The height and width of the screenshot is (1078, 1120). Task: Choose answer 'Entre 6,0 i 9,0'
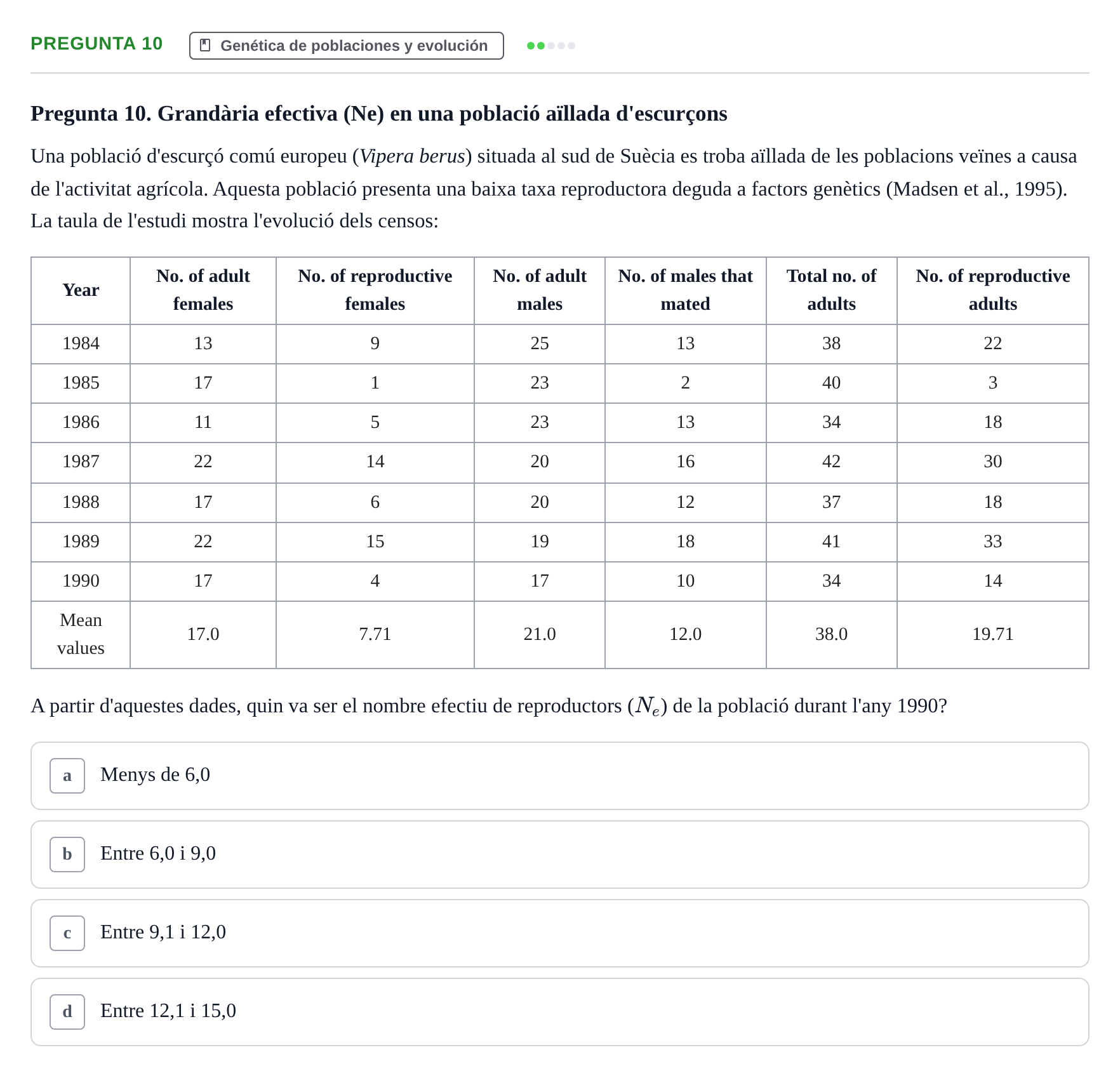tap(560, 855)
